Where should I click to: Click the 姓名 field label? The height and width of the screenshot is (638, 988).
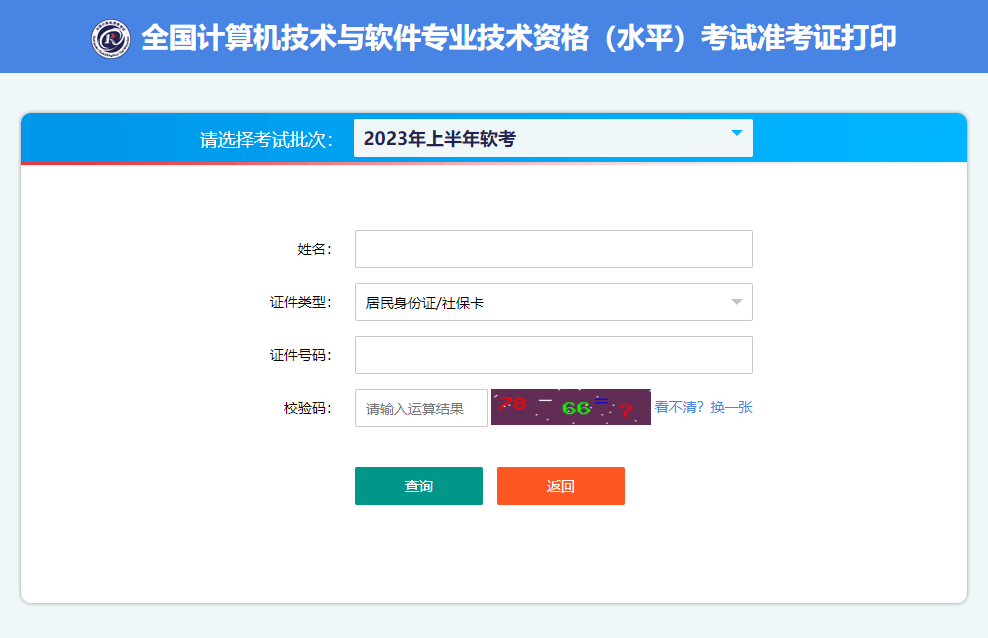coord(314,249)
